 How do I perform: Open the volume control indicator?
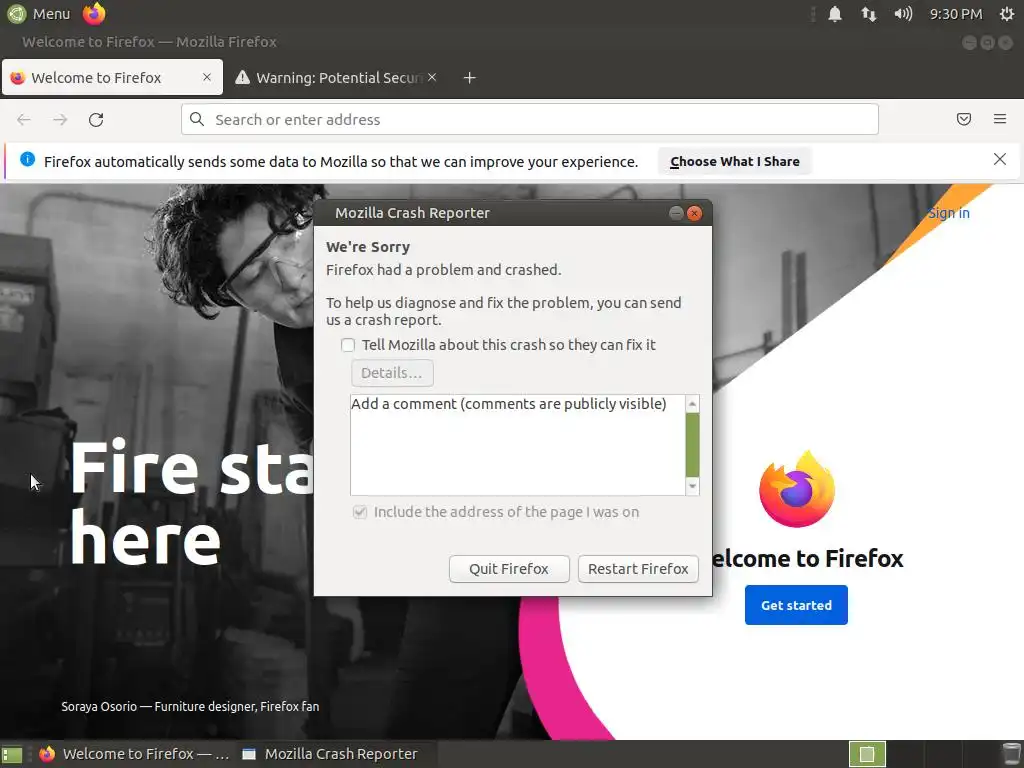tap(903, 14)
